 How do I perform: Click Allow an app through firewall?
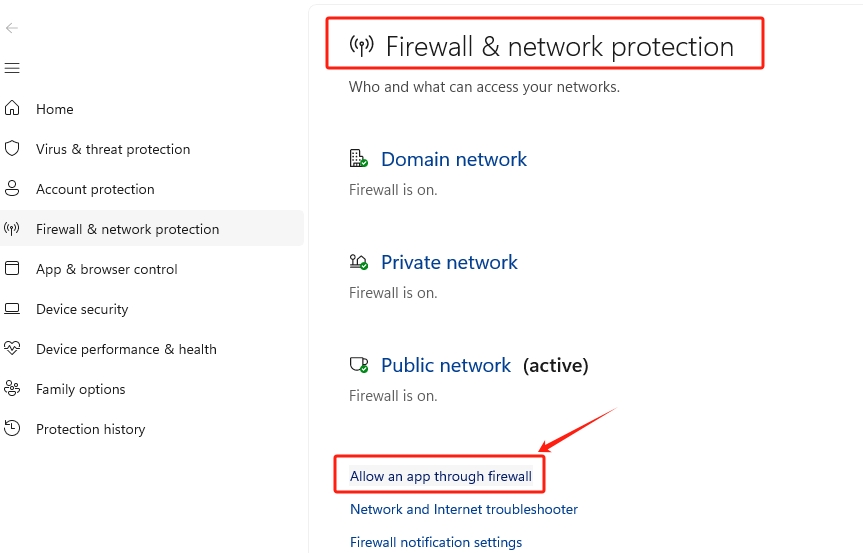point(440,476)
